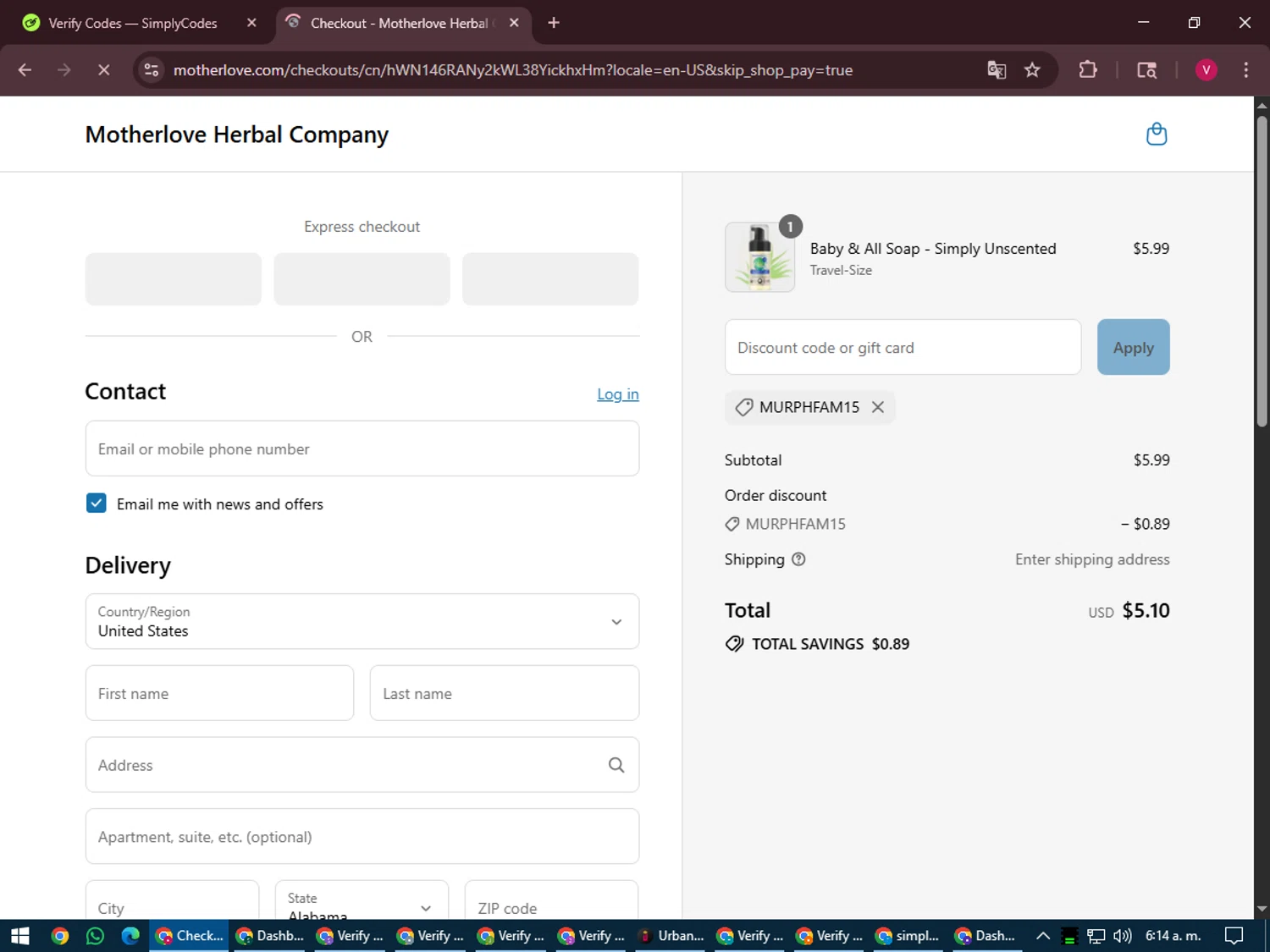
Task: Close the Verify Codes SimplyCodes tab
Action: click(251, 23)
